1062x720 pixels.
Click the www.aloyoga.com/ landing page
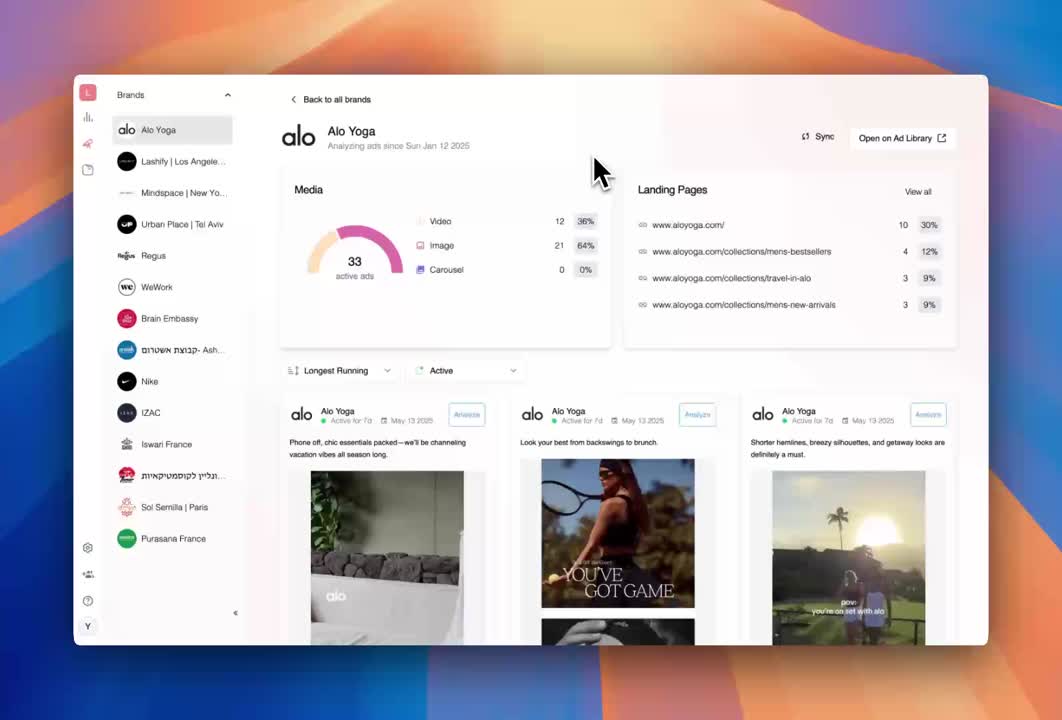tap(688, 225)
